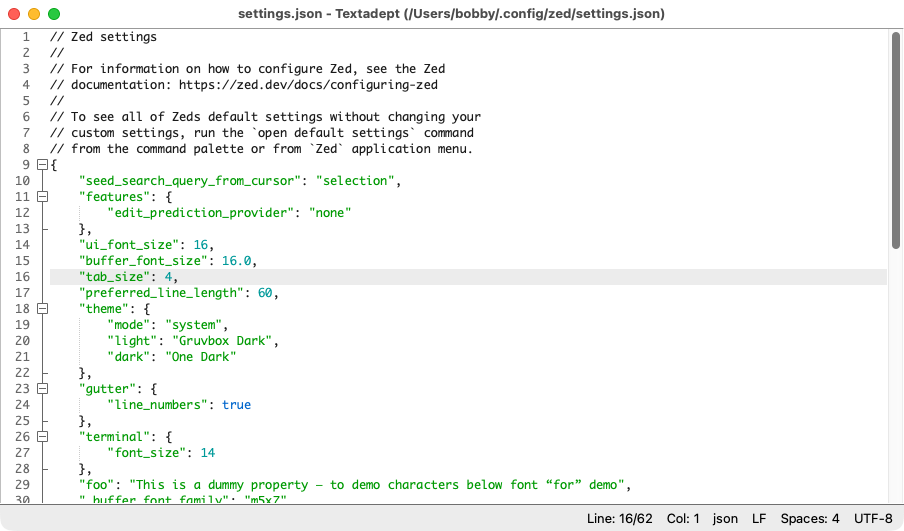Click the "UTF-8" encoding indicator

tap(873, 518)
